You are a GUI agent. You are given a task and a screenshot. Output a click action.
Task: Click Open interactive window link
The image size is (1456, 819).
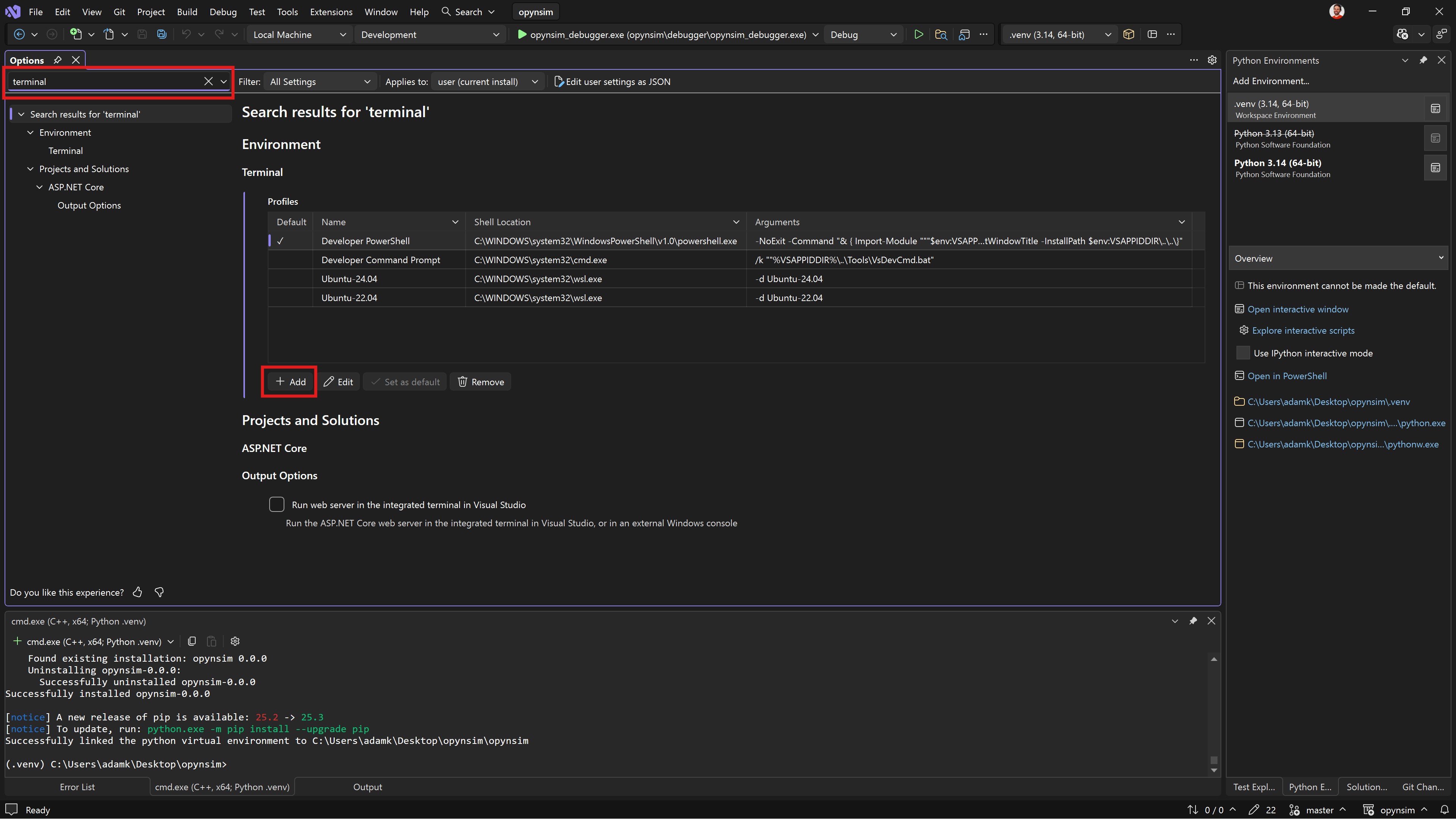[1298, 309]
